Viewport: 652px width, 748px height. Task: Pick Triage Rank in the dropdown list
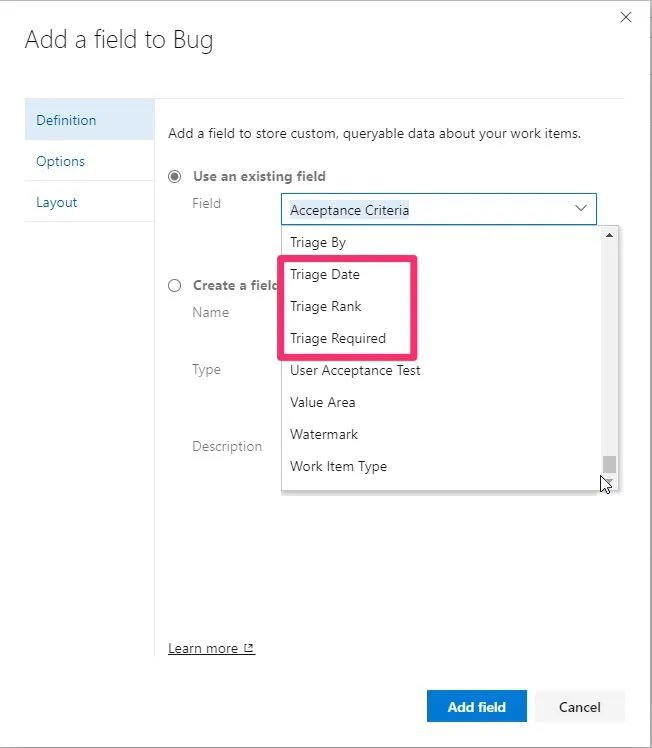[326, 306]
